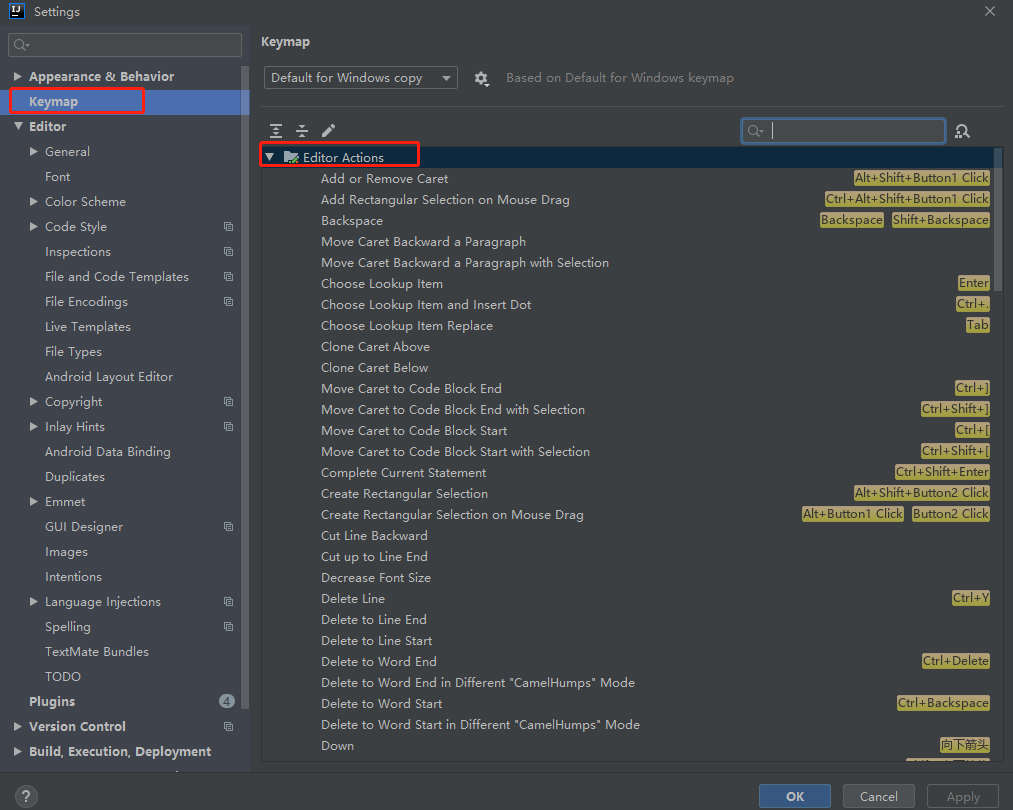Click the Editor Actions folder icon

pos(291,157)
